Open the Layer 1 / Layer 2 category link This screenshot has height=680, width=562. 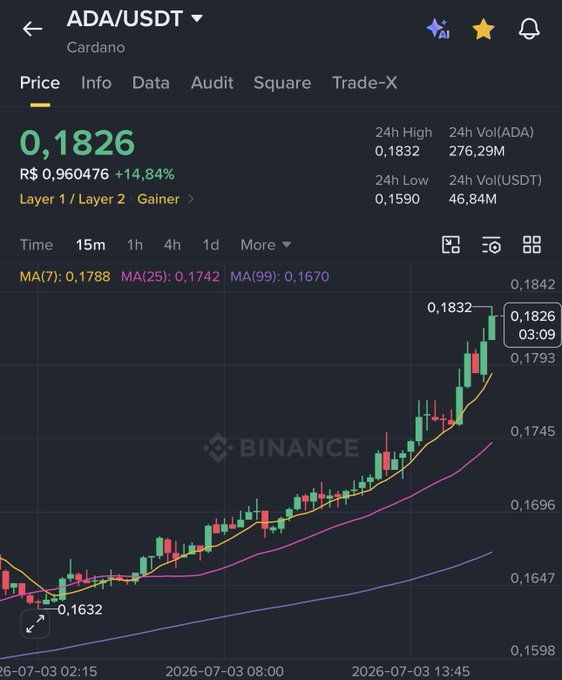(72, 199)
